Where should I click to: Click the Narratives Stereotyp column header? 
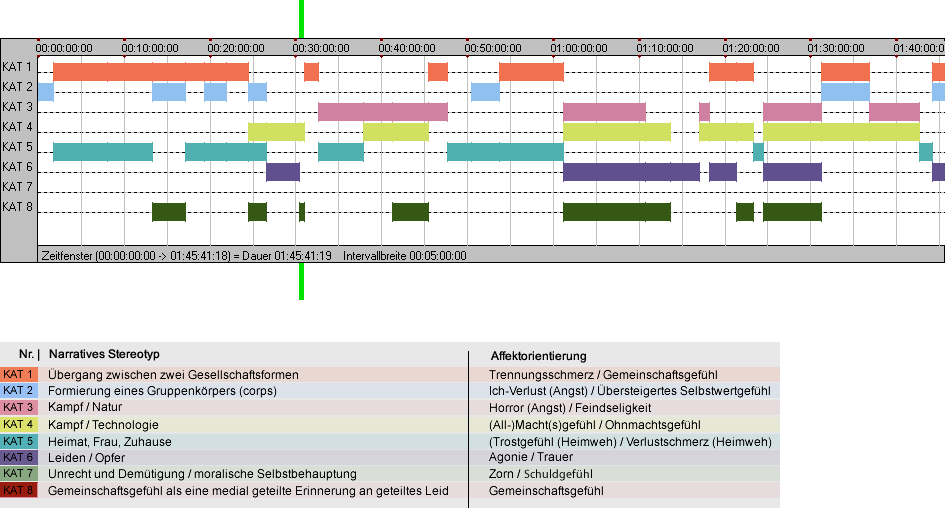[104, 354]
